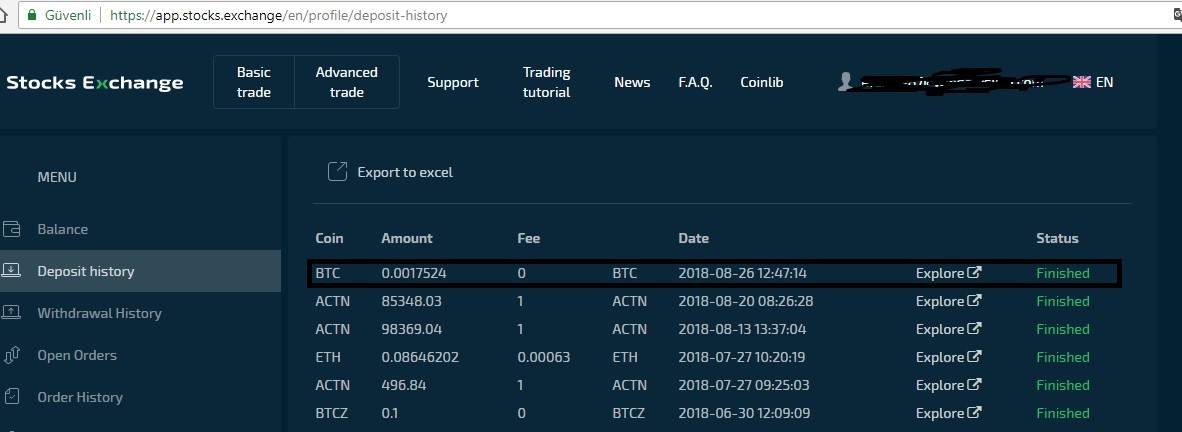Click the Balance wallet icon in sidebar
The image size is (1182, 432).
[11, 229]
